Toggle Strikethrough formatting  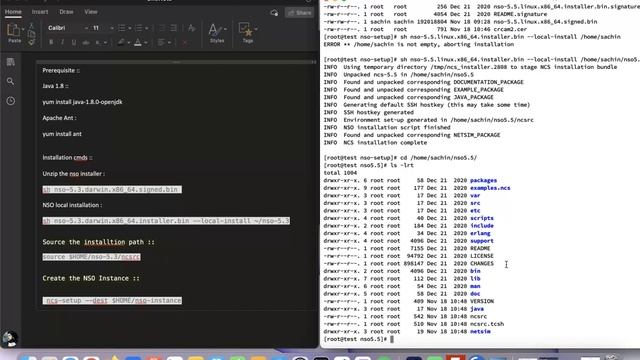point(86,42)
